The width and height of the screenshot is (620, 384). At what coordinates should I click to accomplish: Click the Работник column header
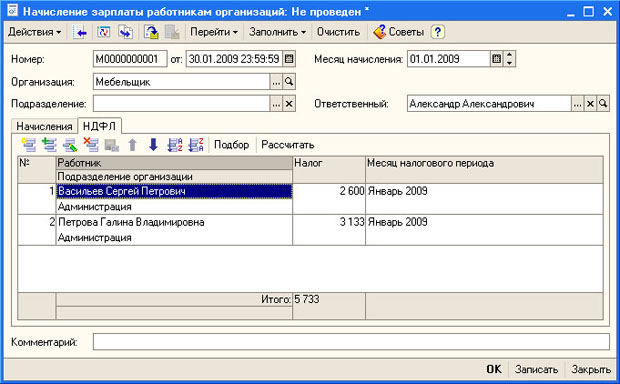174,163
